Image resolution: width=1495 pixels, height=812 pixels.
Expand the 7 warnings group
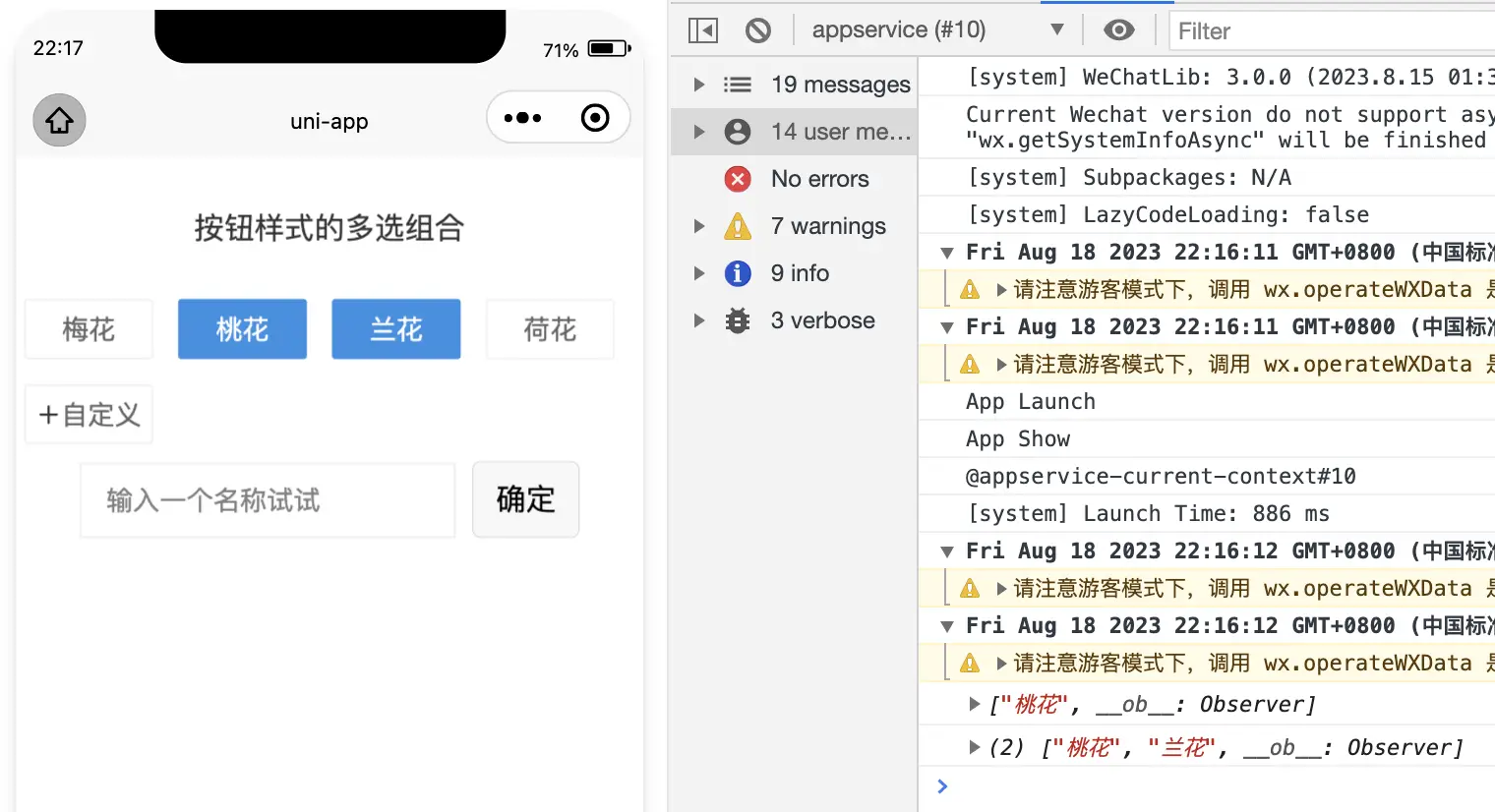[699, 226]
